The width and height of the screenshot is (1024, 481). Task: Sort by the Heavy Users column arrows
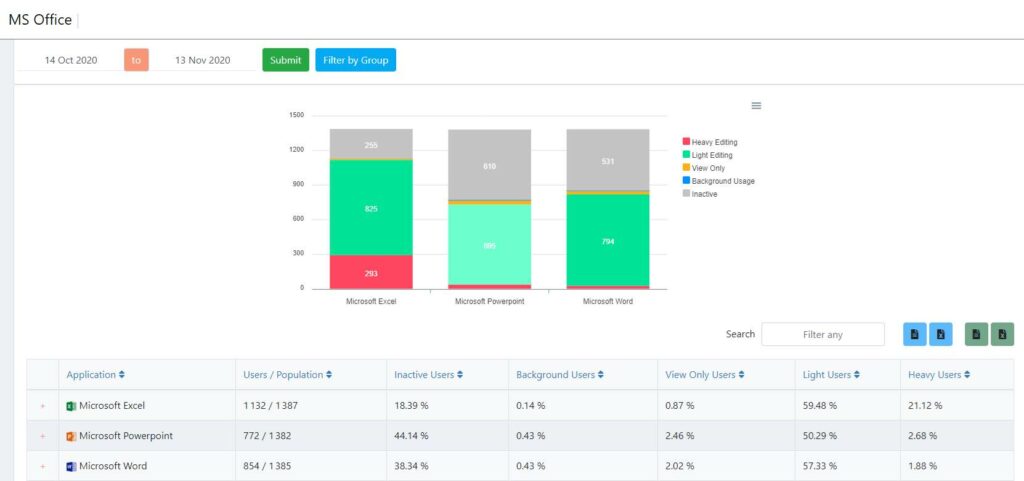pos(967,375)
